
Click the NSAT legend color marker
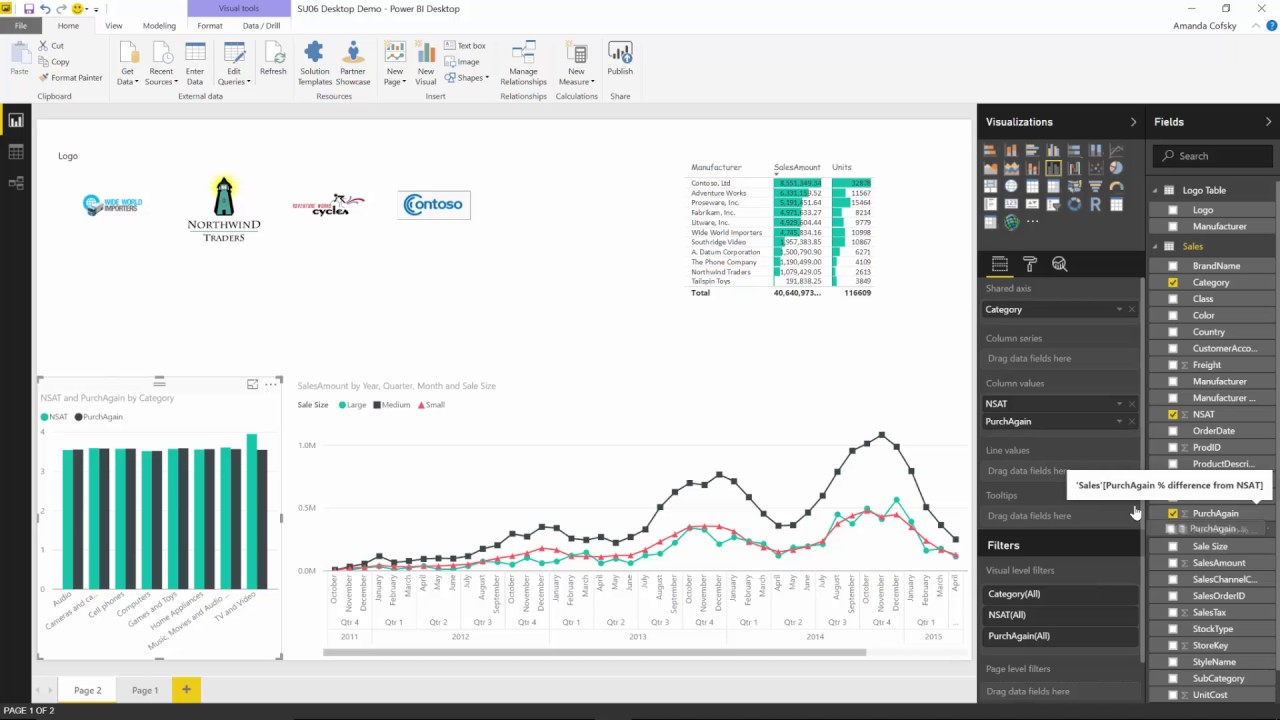44,417
